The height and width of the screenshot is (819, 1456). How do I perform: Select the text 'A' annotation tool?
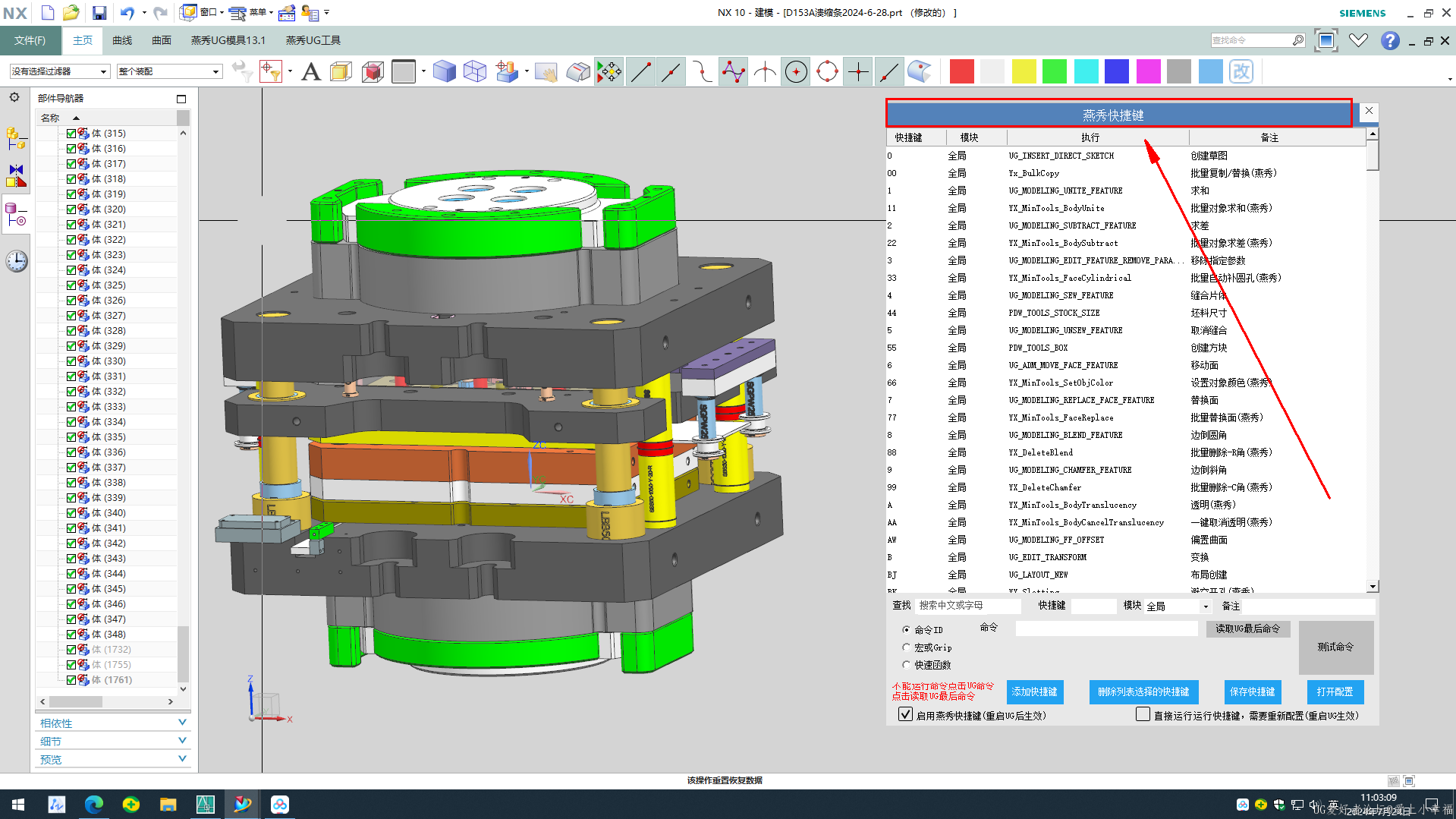(310, 71)
